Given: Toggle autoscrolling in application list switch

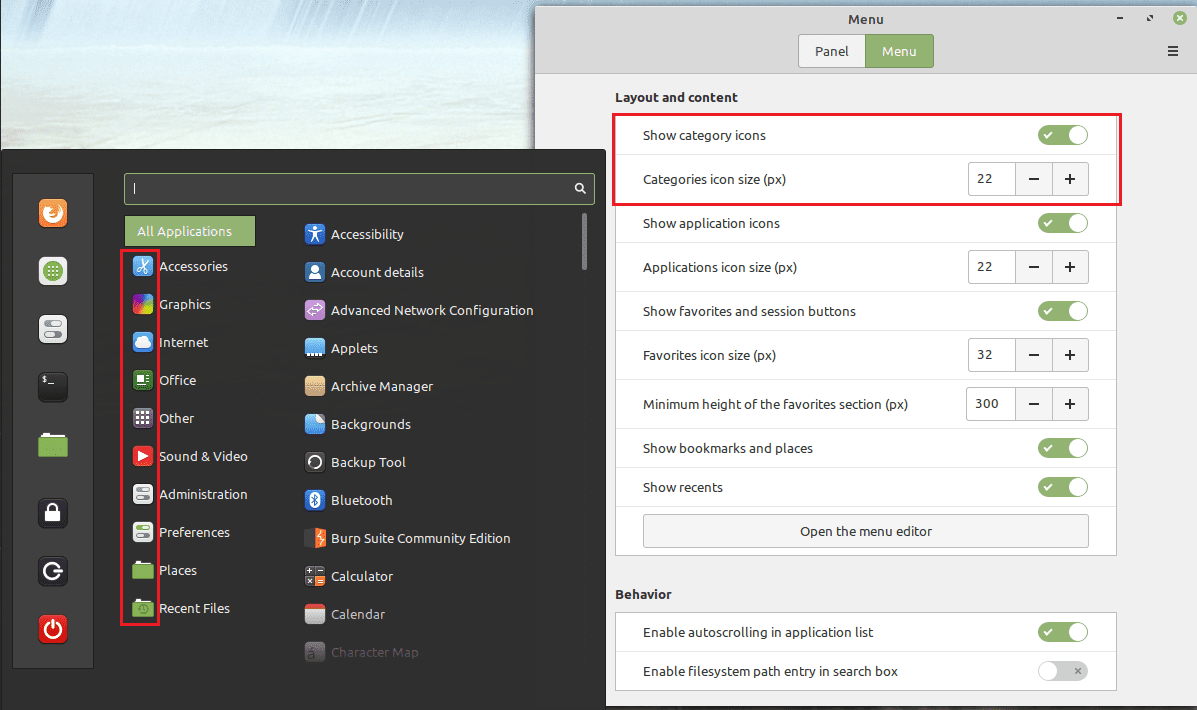Looking at the screenshot, I should pyautogui.click(x=1063, y=632).
